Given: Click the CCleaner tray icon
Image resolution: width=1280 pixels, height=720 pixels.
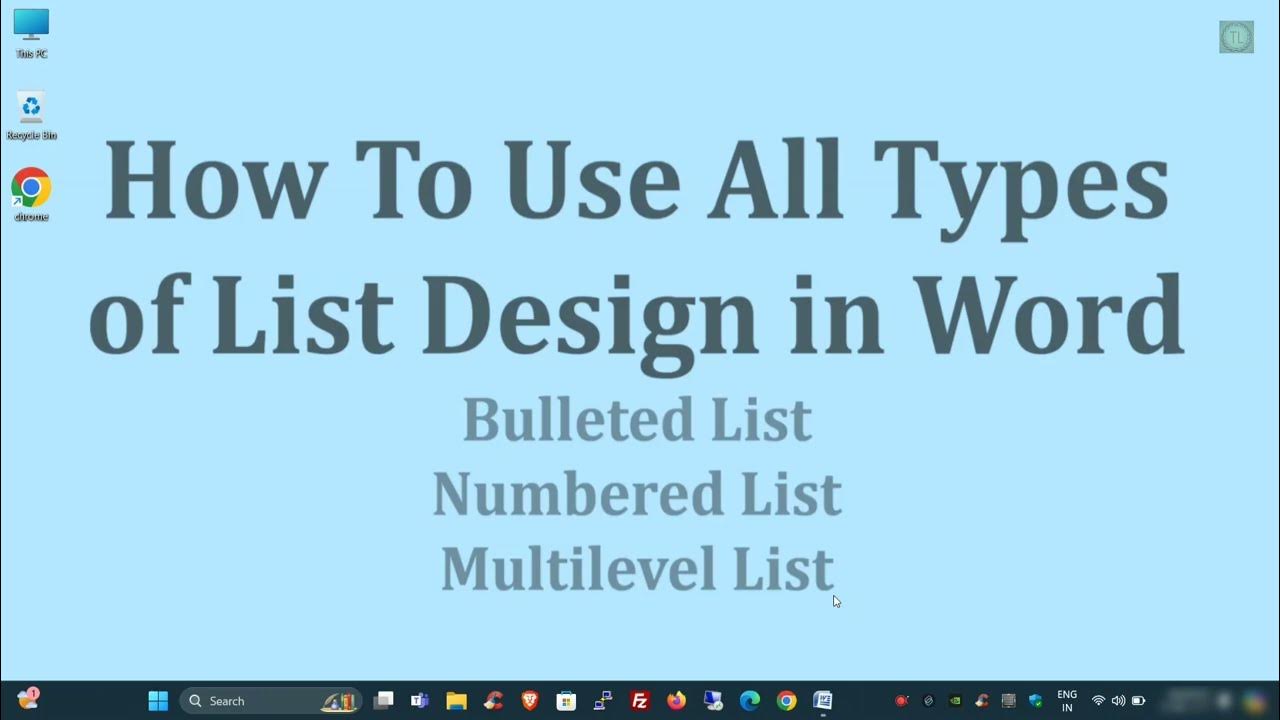Looking at the screenshot, I should tap(982, 701).
